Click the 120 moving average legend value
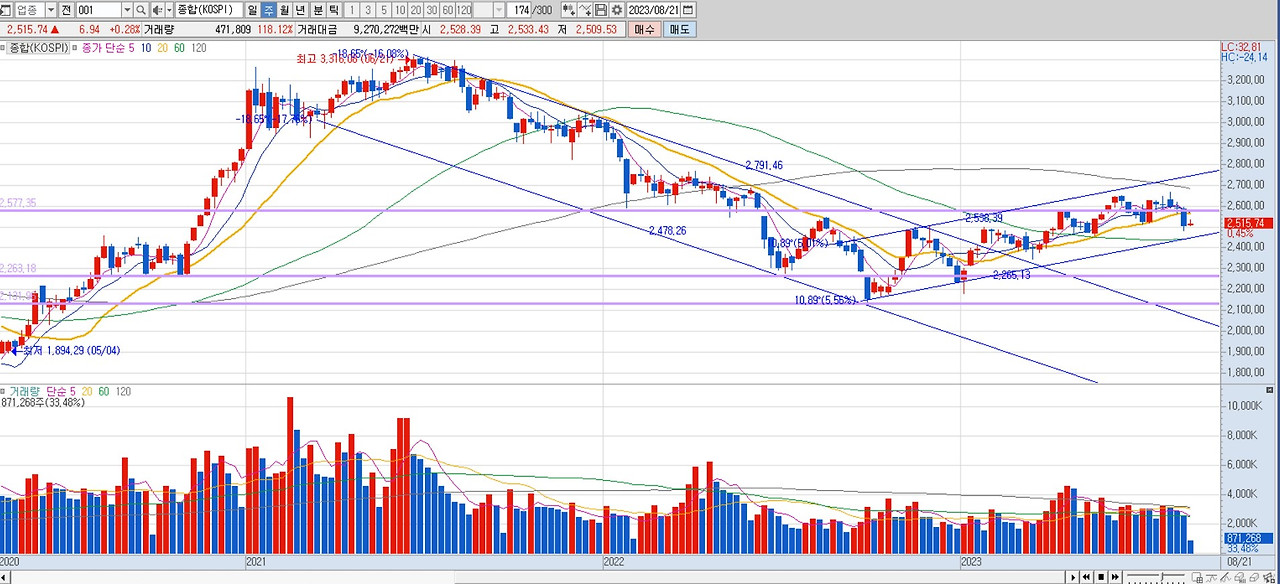 click(x=198, y=48)
